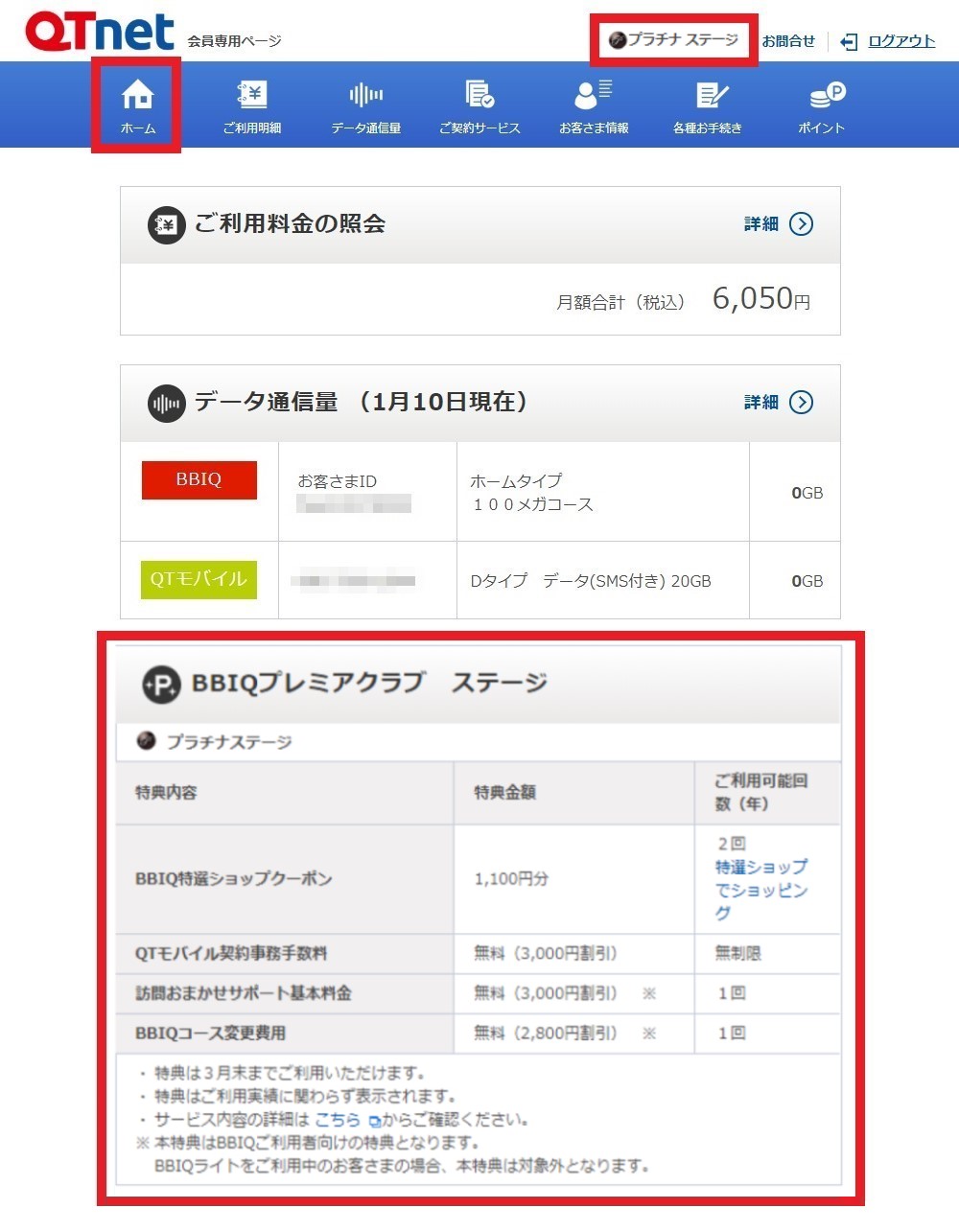Click the 特典内容 column header
The height and width of the screenshot is (1232, 959).
166,793
